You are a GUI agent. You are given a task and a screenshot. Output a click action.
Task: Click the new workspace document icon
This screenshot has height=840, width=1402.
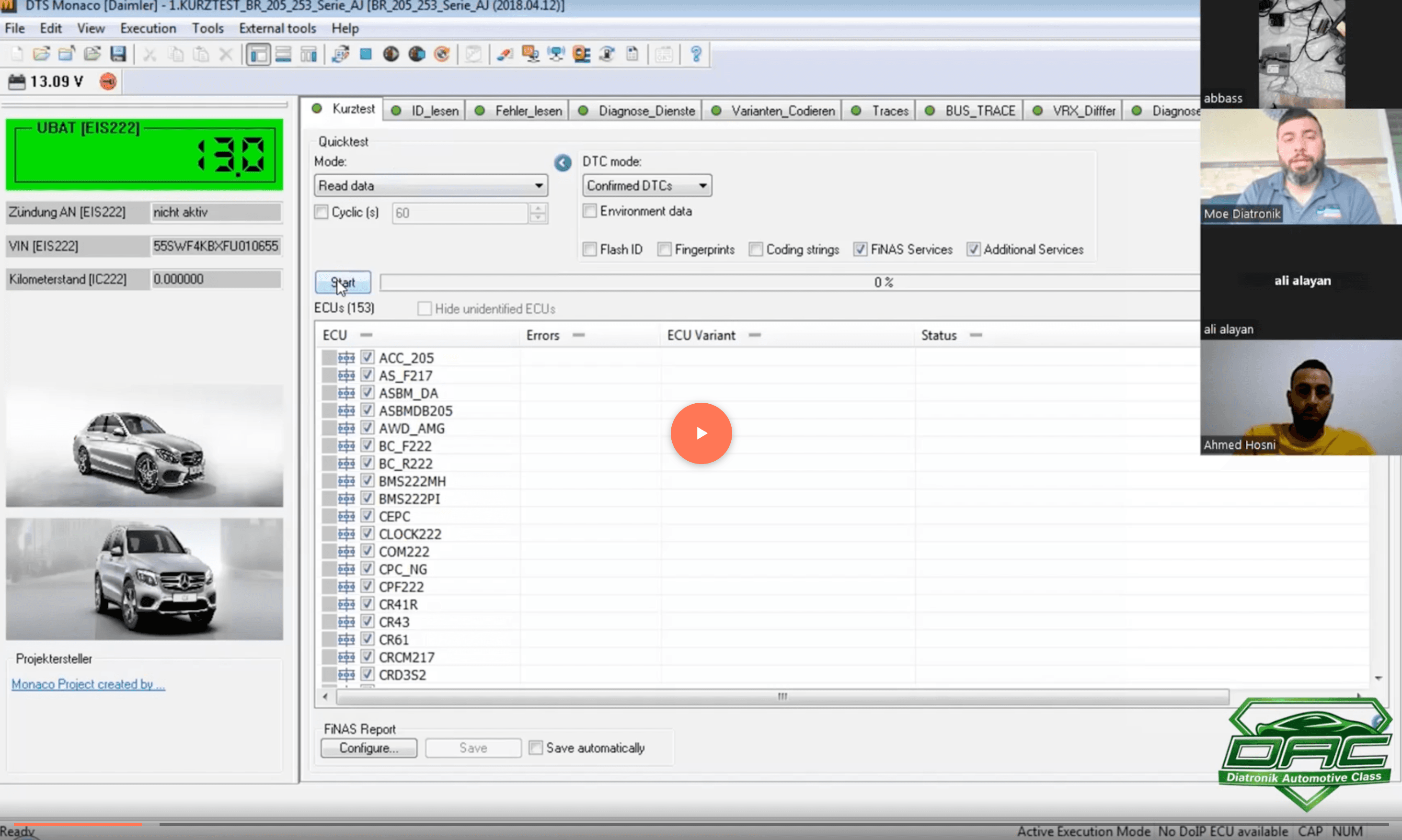click(16, 54)
